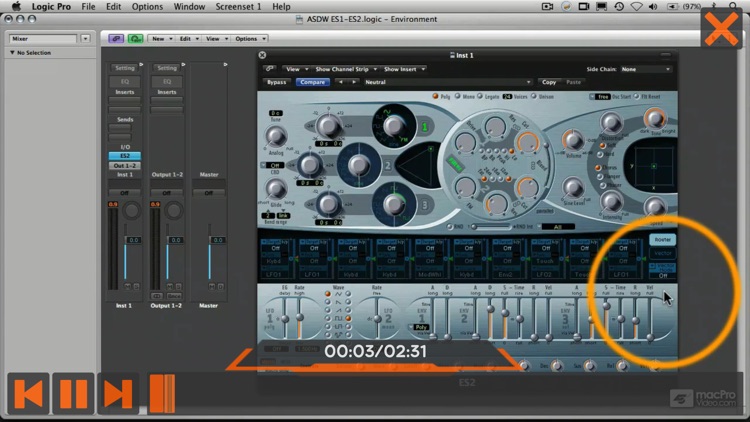The width and height of the screenshot is (750, 422).
Task: Click the Copy button
Action: [x=549, y=82]
